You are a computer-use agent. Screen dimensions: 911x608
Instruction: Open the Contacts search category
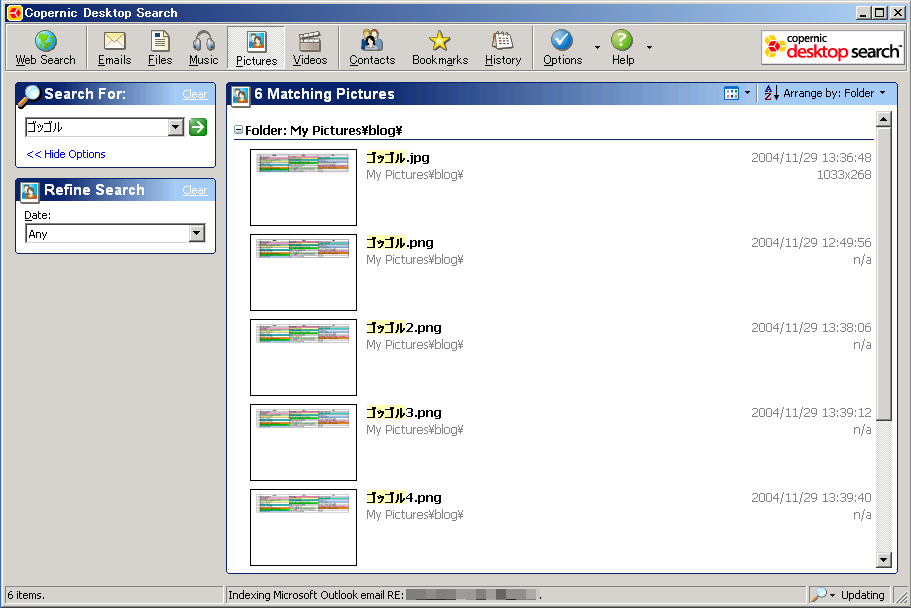tap(372, 48)
